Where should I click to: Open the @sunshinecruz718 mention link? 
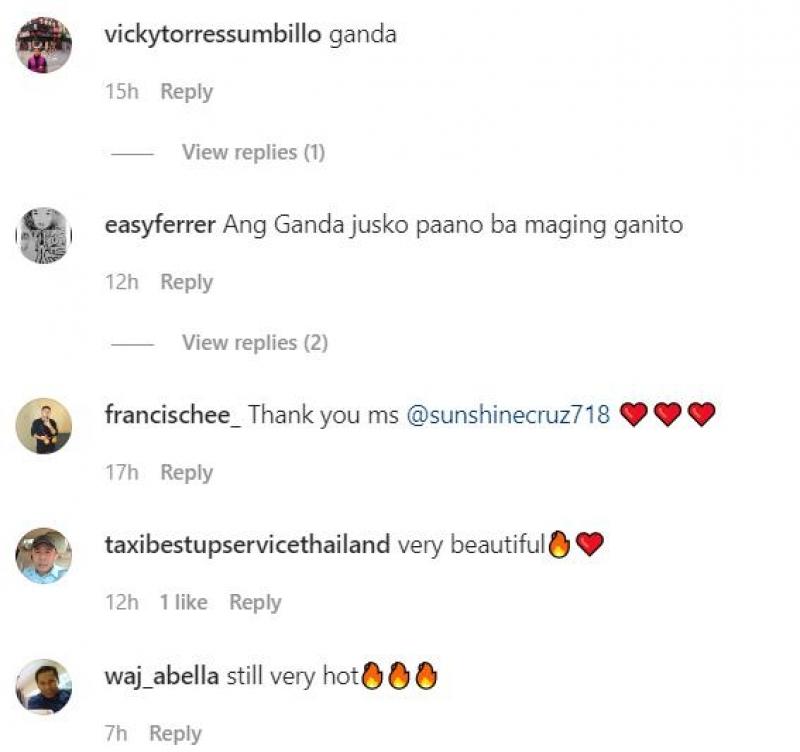(x=508, y=414)
